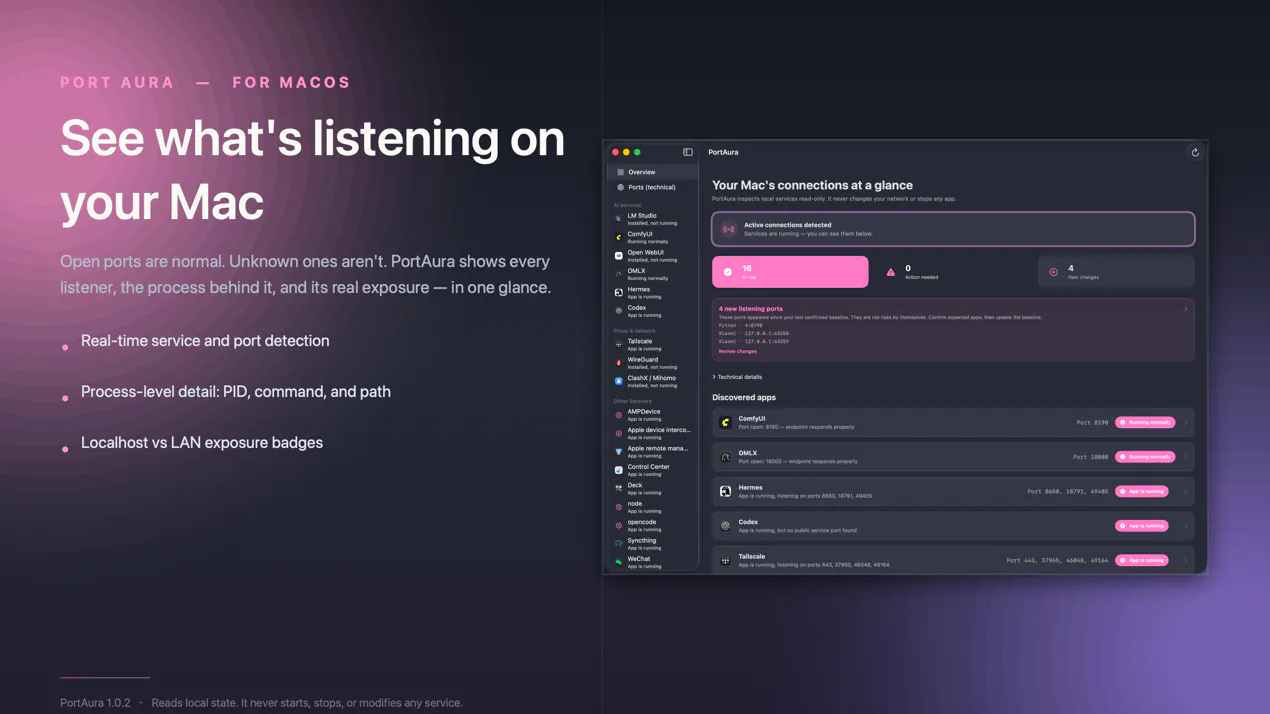Click the PortAura window title

pyautogui.click(x=723, y=152)
